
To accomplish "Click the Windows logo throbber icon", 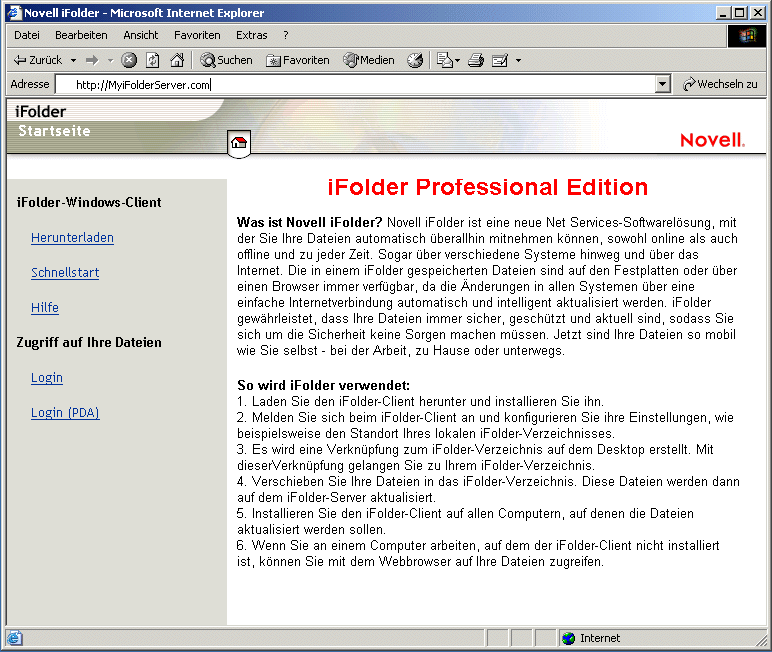I will (747, 35).
